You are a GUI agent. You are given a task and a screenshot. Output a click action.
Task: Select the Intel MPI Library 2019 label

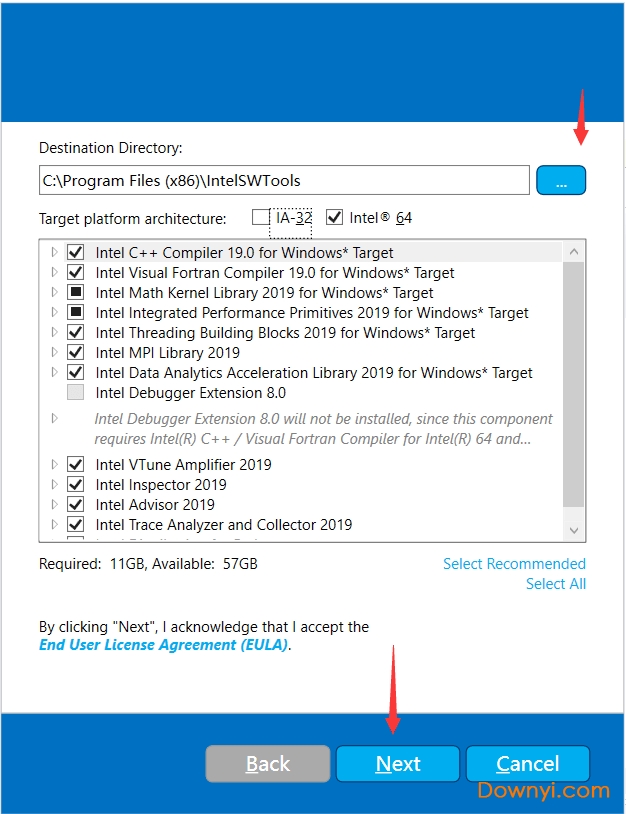coord(167,352)
